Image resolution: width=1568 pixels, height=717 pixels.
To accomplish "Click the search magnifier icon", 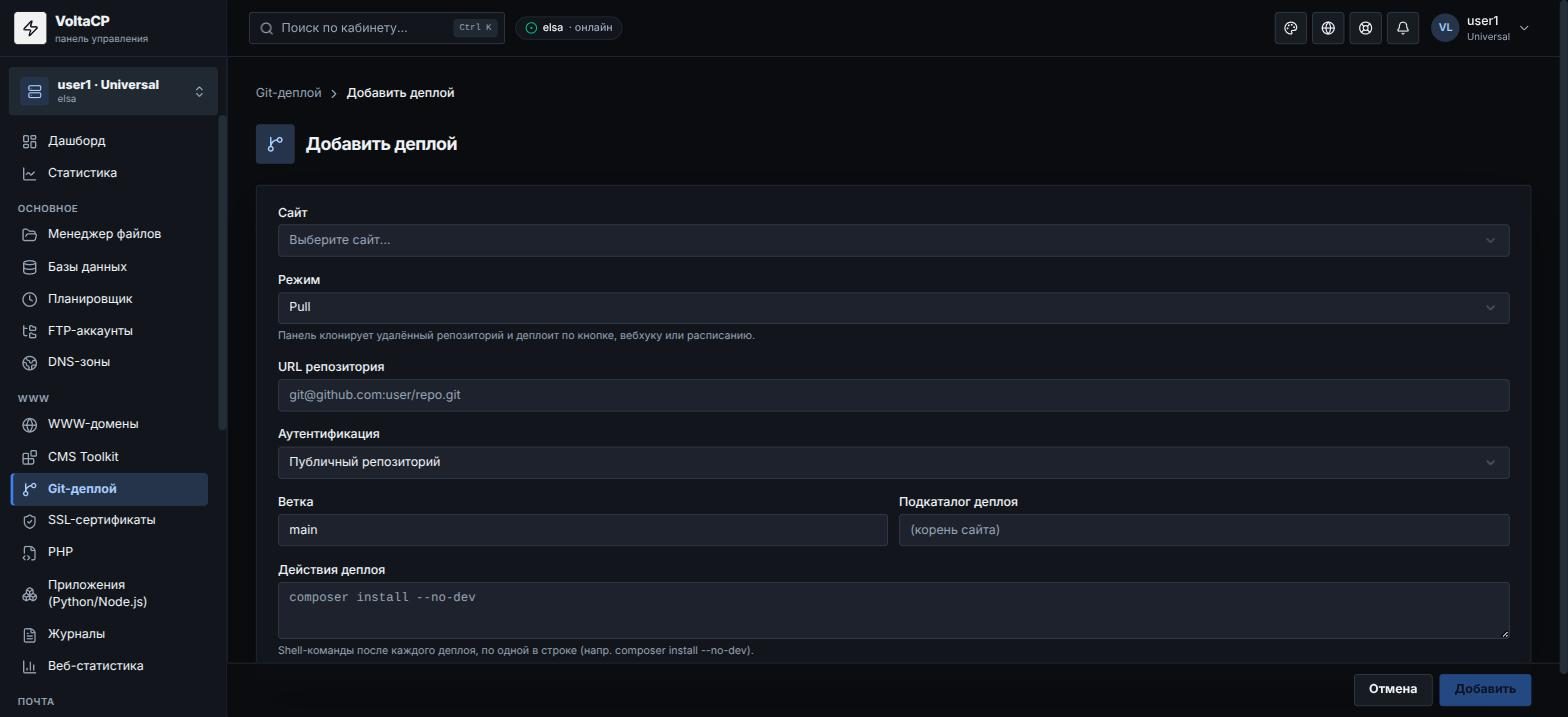I will tap(267, 28).
